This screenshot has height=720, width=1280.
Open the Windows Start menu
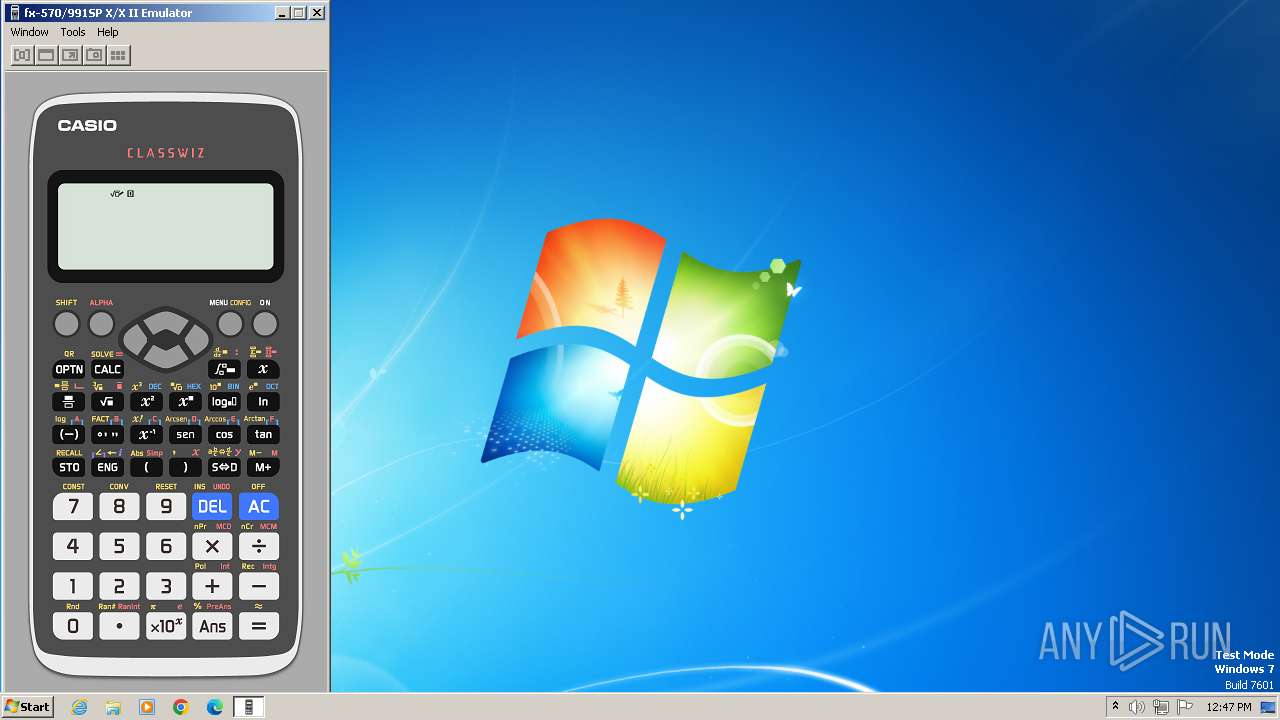pos(27,707)
